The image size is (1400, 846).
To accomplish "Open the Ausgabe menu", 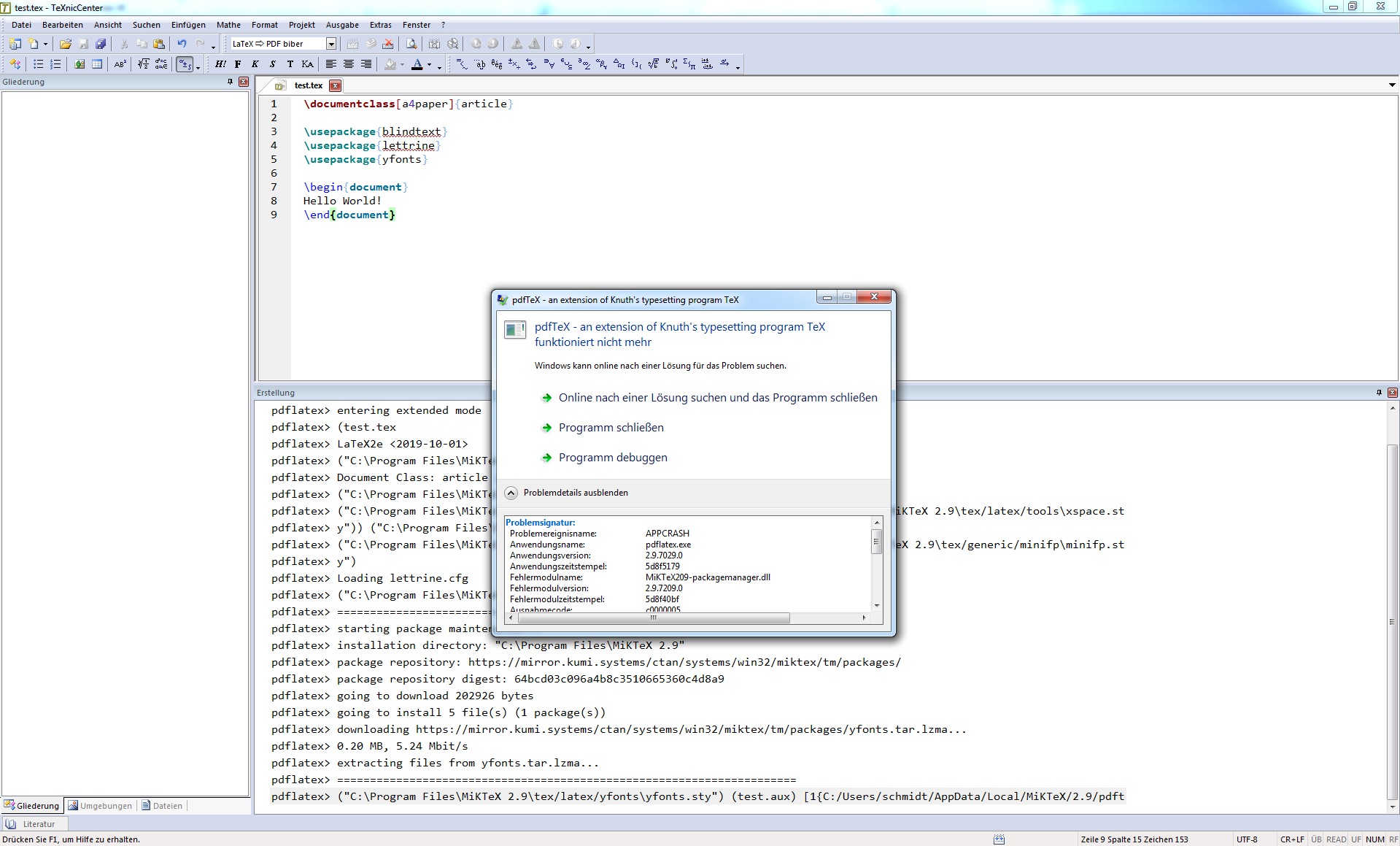I will coord(342,25).
